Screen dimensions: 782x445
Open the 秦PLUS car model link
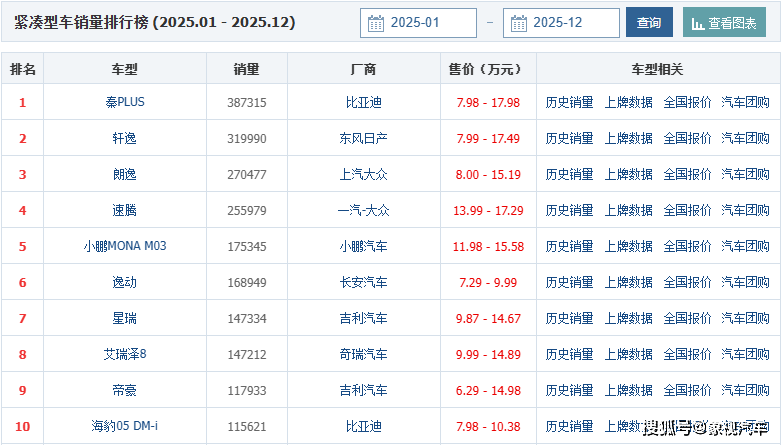(x=125, y=102)
